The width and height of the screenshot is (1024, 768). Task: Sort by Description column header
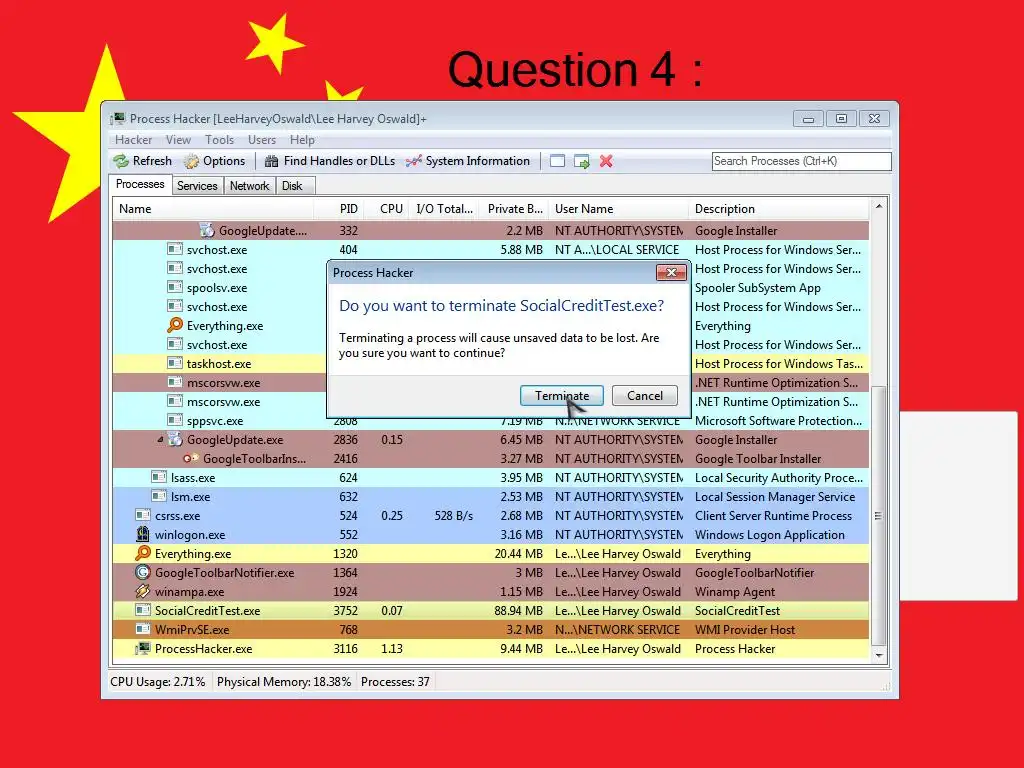[x=779, y=209]
